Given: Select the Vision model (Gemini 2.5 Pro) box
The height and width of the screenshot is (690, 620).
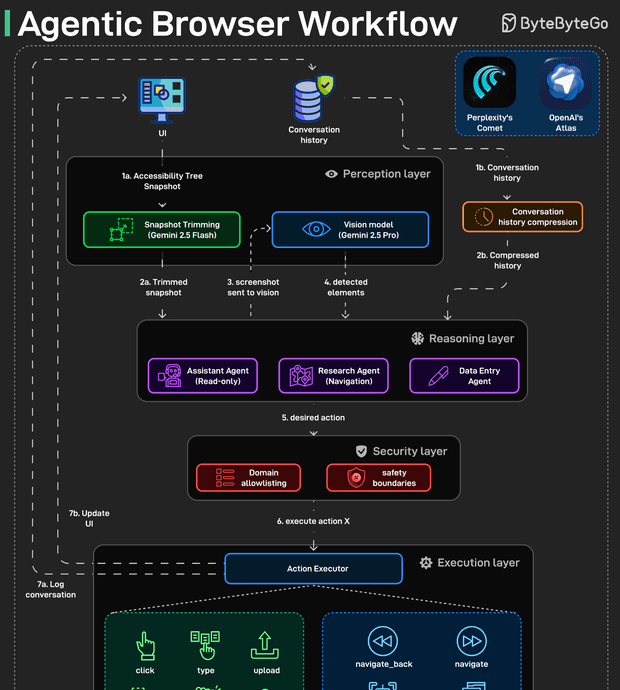Looking at the screenshot, I should [x=350, y=230].
